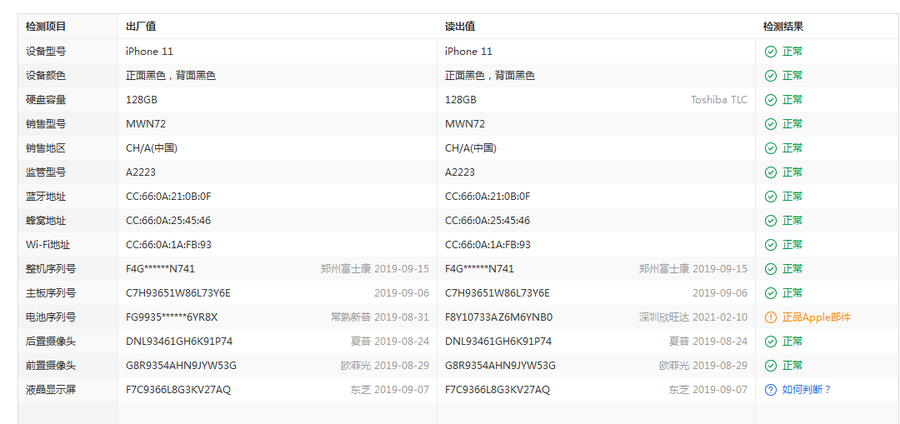Select the 销售型号 row label
Viewport: 900px width, 424px height.
(x=45, y=124)
